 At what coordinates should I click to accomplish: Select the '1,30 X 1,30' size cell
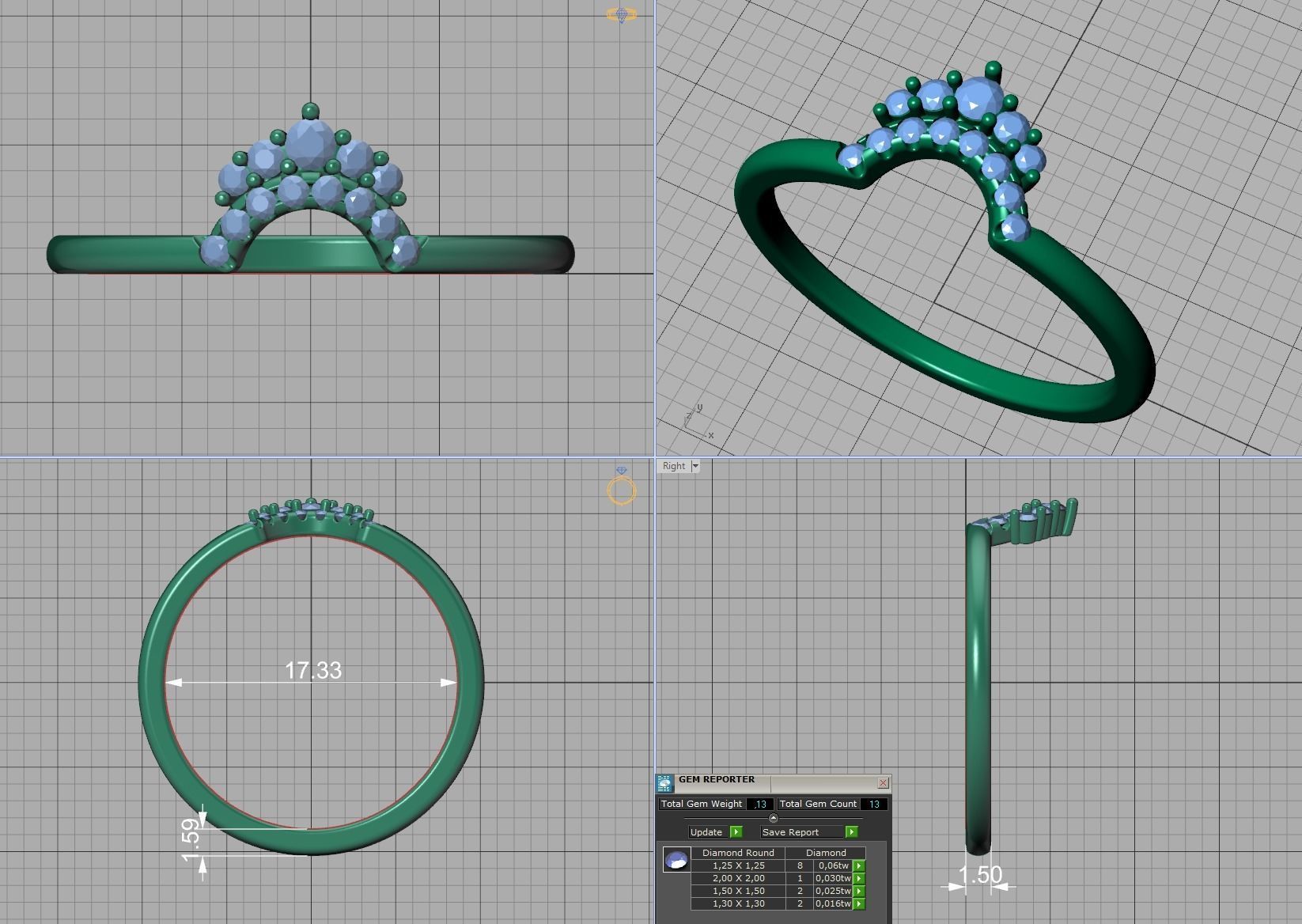(x=738, y=903)
